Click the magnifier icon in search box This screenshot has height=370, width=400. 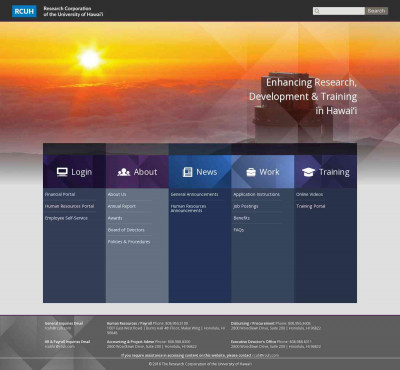pos(317,11)
